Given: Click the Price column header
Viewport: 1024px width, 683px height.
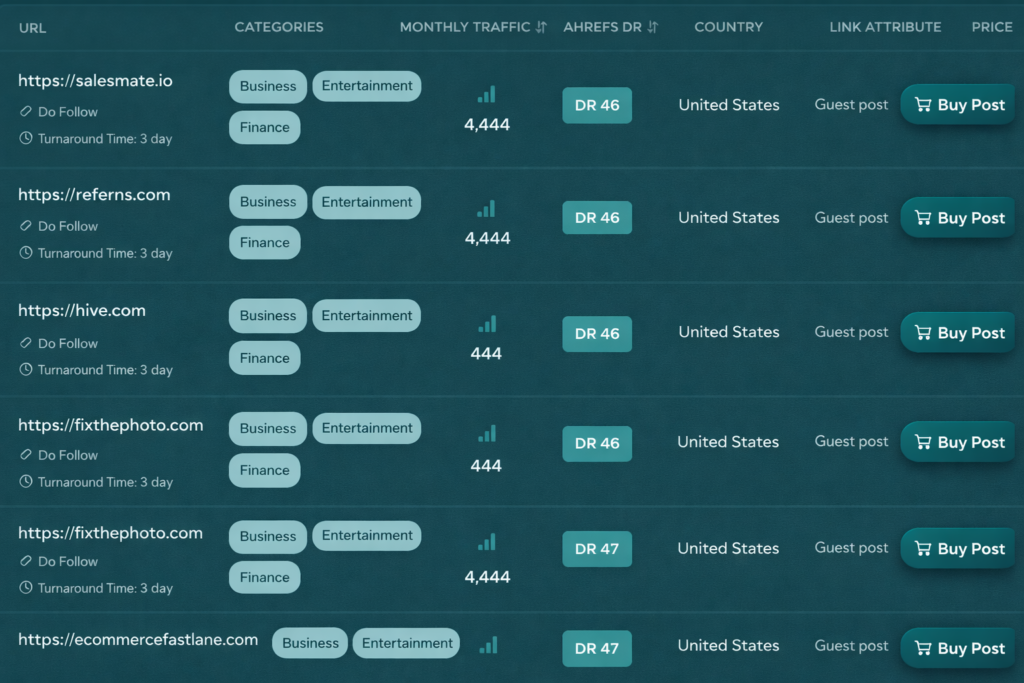Looking at the screenshot, I should coord(991,27).
